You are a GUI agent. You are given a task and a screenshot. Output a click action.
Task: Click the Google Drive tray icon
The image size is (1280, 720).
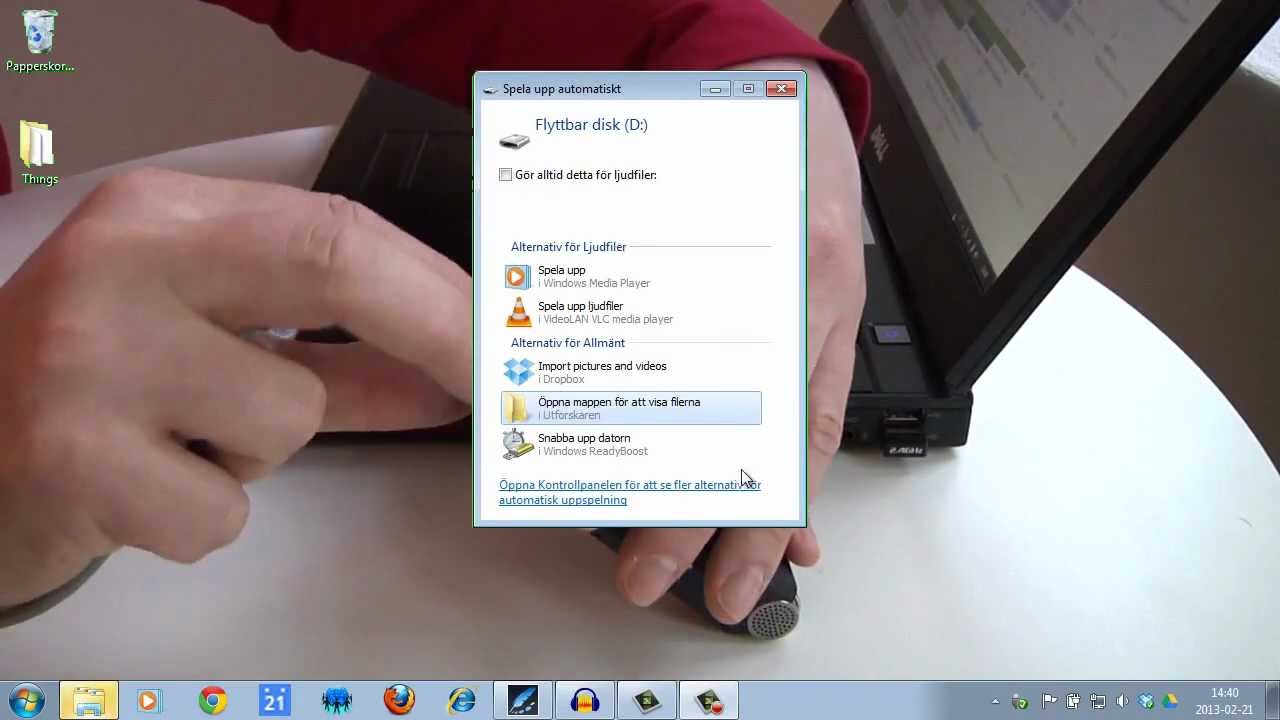pos(1170,701)
